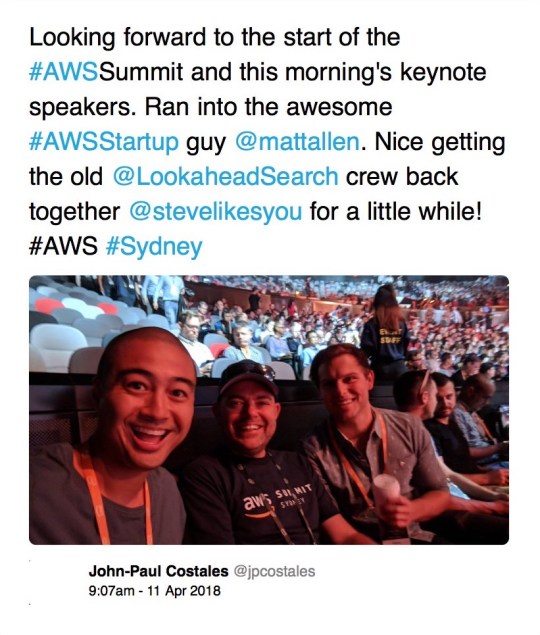The width and height of the screenshot is (540, 635).
Task: Click the AWS Summit logo on black shirt
Action: [x=277, y=500]
